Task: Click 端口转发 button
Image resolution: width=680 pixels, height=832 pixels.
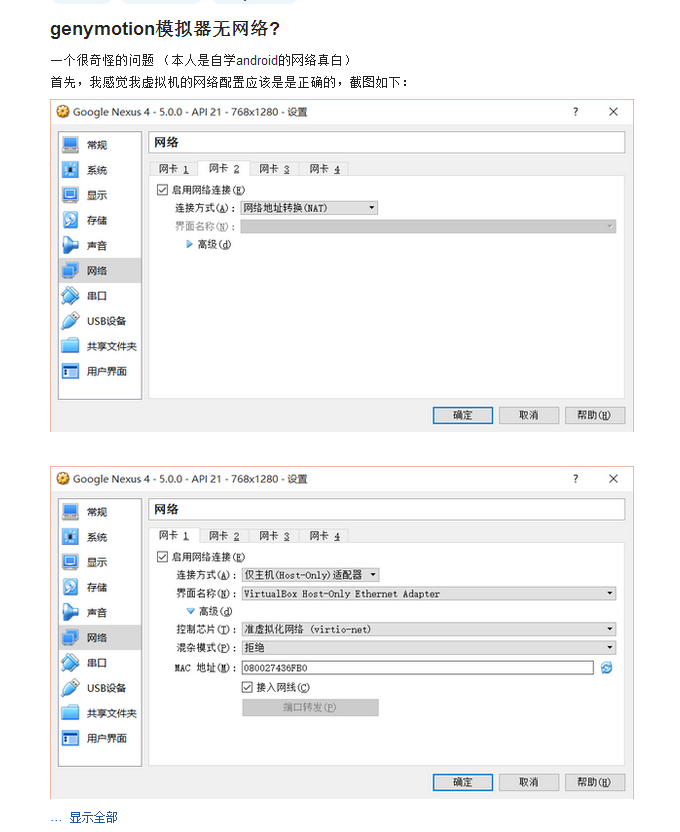Action: click(310, 707)
